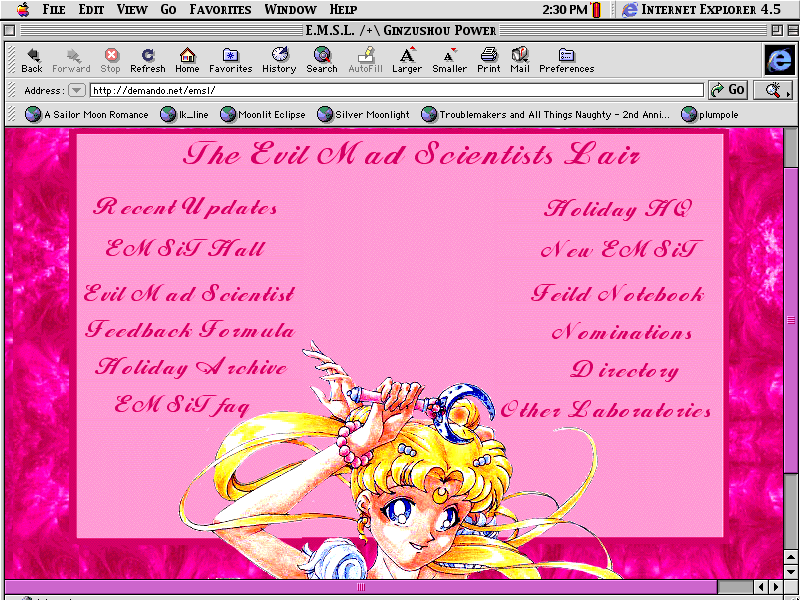Go to Home using the house icon

[187, 56]
